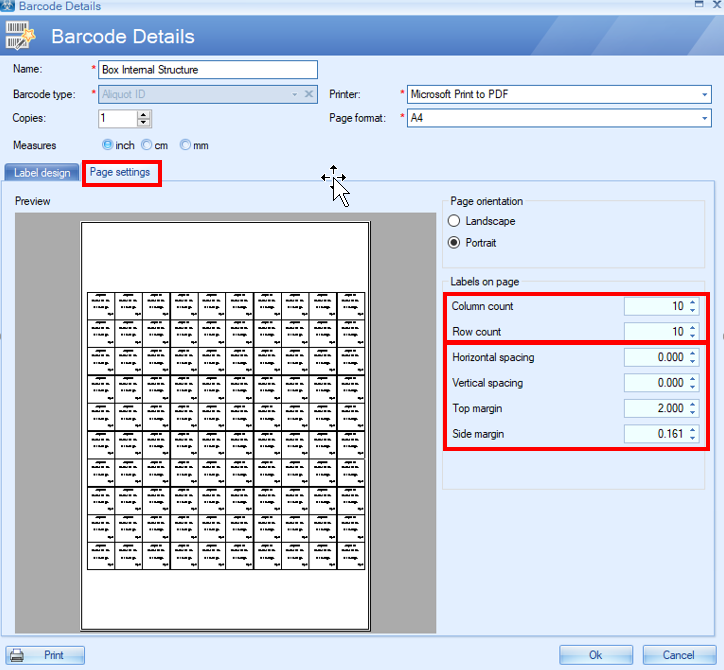Switch to the Label design tab
The image size is (724, 670).
[x=42, y=173]
